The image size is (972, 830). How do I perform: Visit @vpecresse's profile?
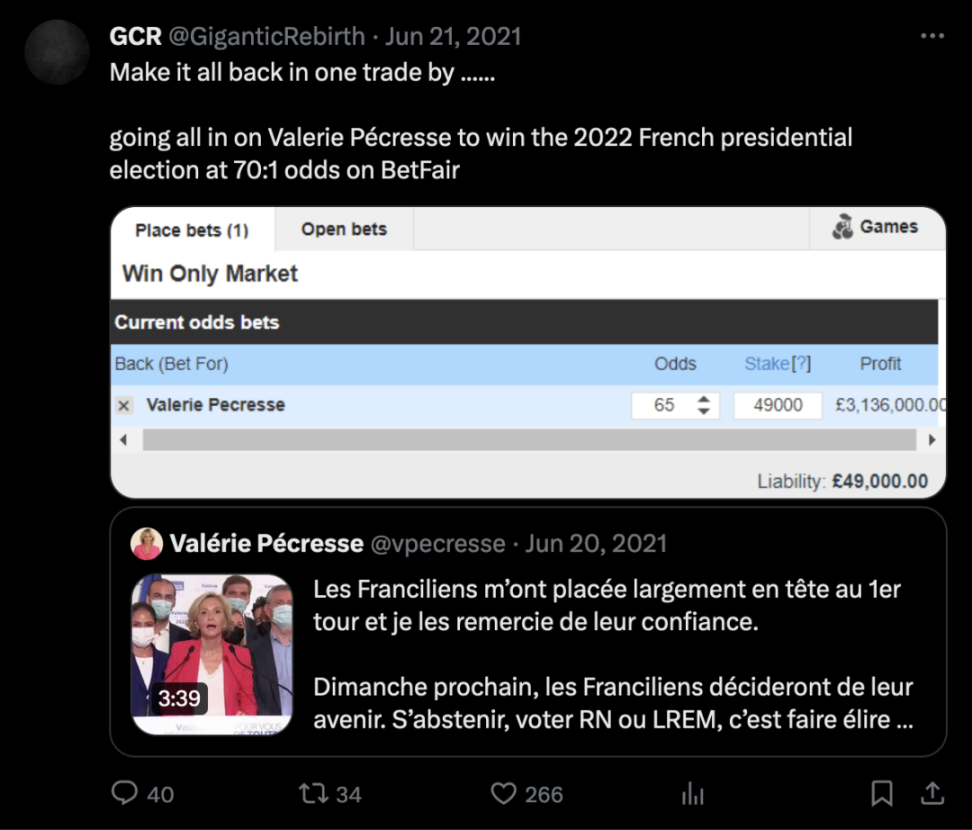438,543
